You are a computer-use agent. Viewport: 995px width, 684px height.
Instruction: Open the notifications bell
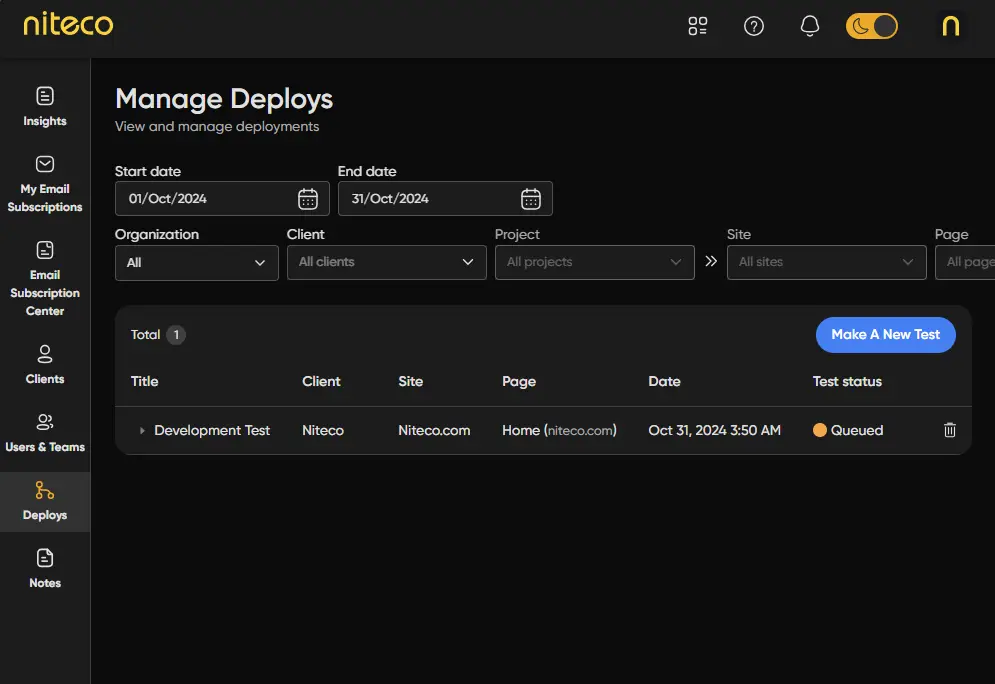coord(810,27)
